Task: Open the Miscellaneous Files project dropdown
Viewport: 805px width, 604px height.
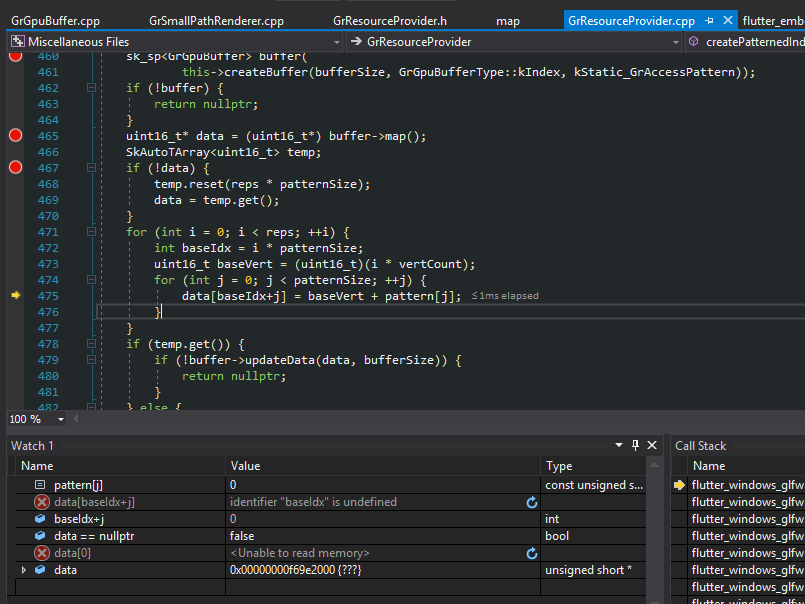Action: click(336, 42)
